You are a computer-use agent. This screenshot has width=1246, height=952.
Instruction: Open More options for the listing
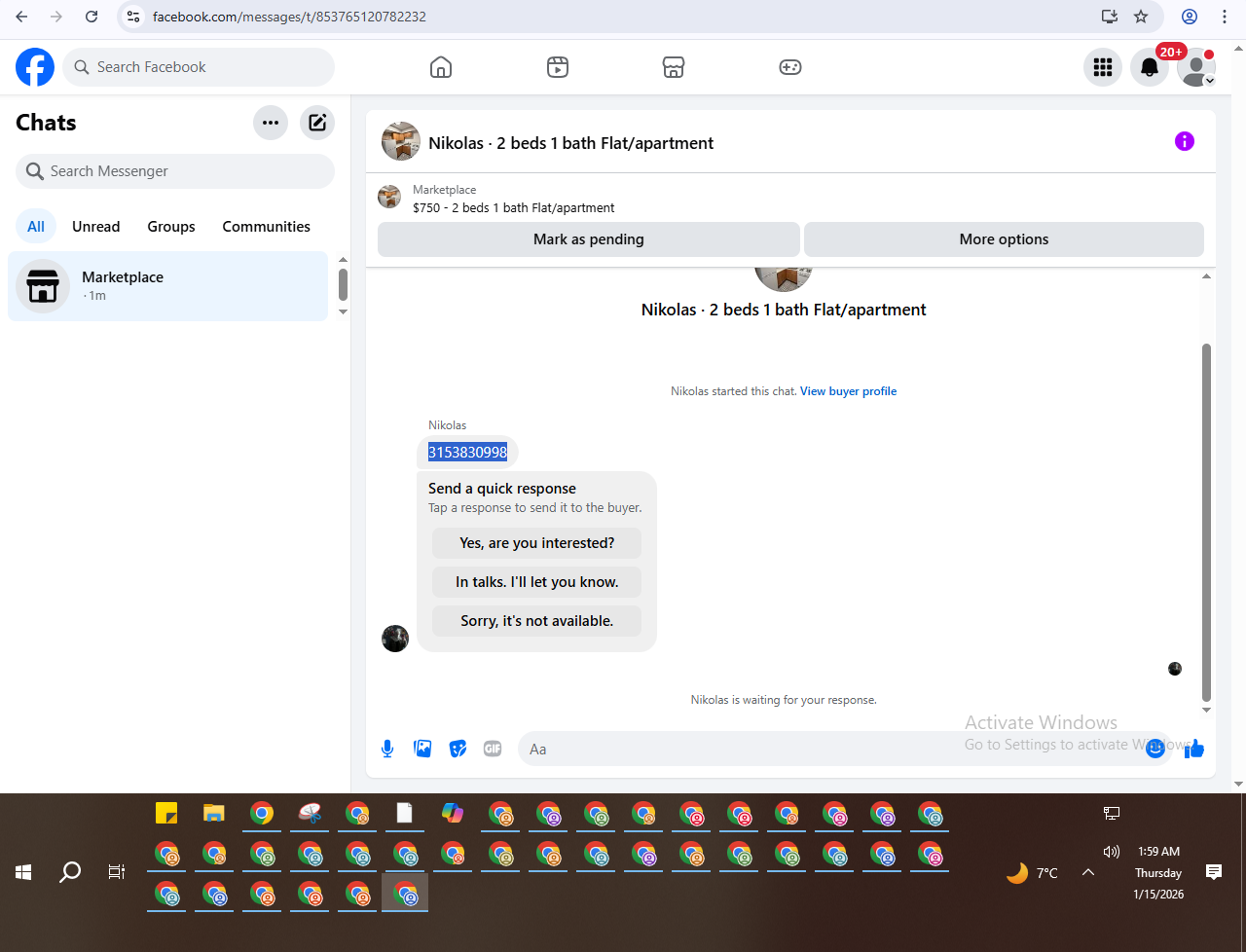[1005, 239]
